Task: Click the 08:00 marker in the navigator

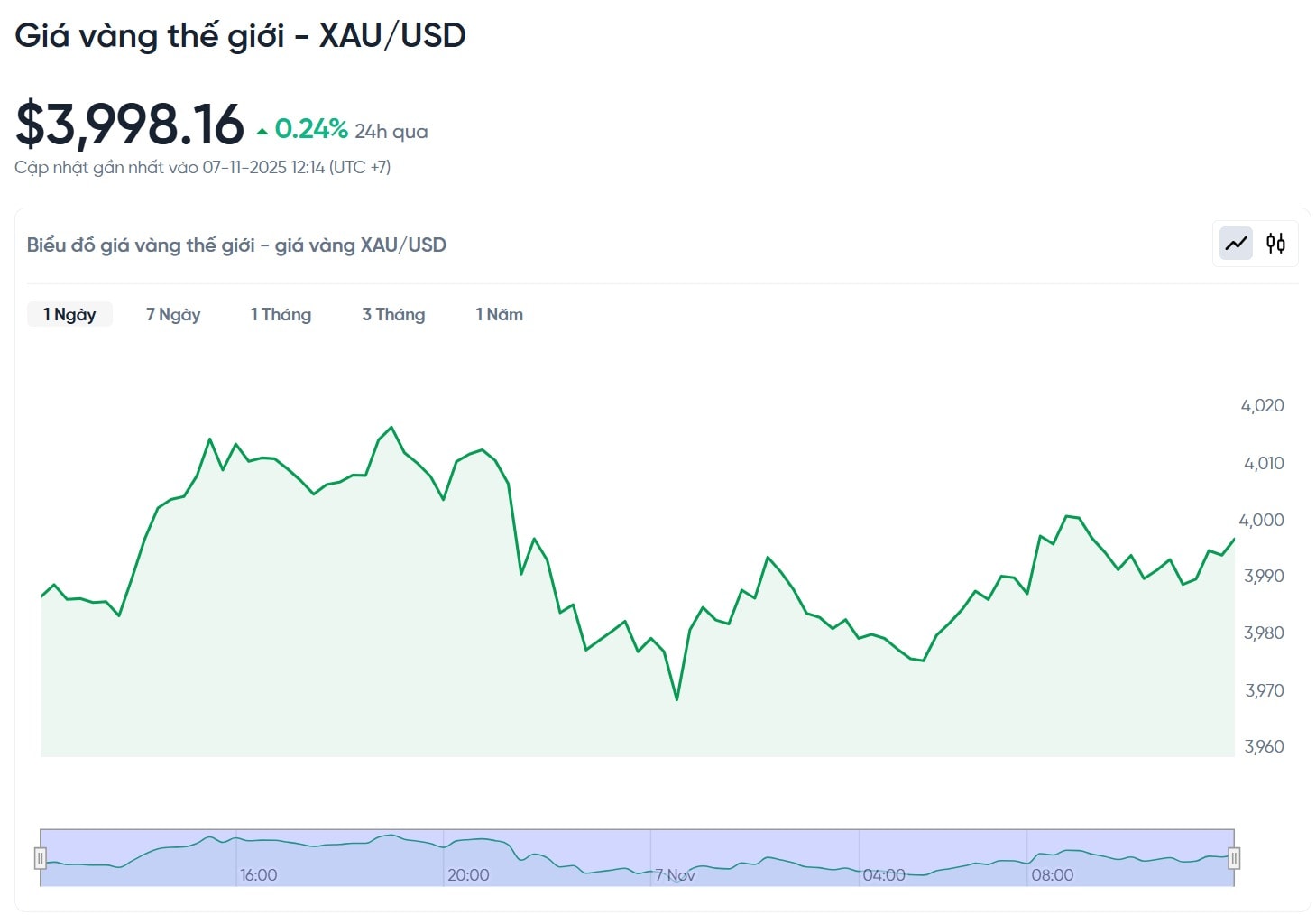Action: click(1052, 874)
